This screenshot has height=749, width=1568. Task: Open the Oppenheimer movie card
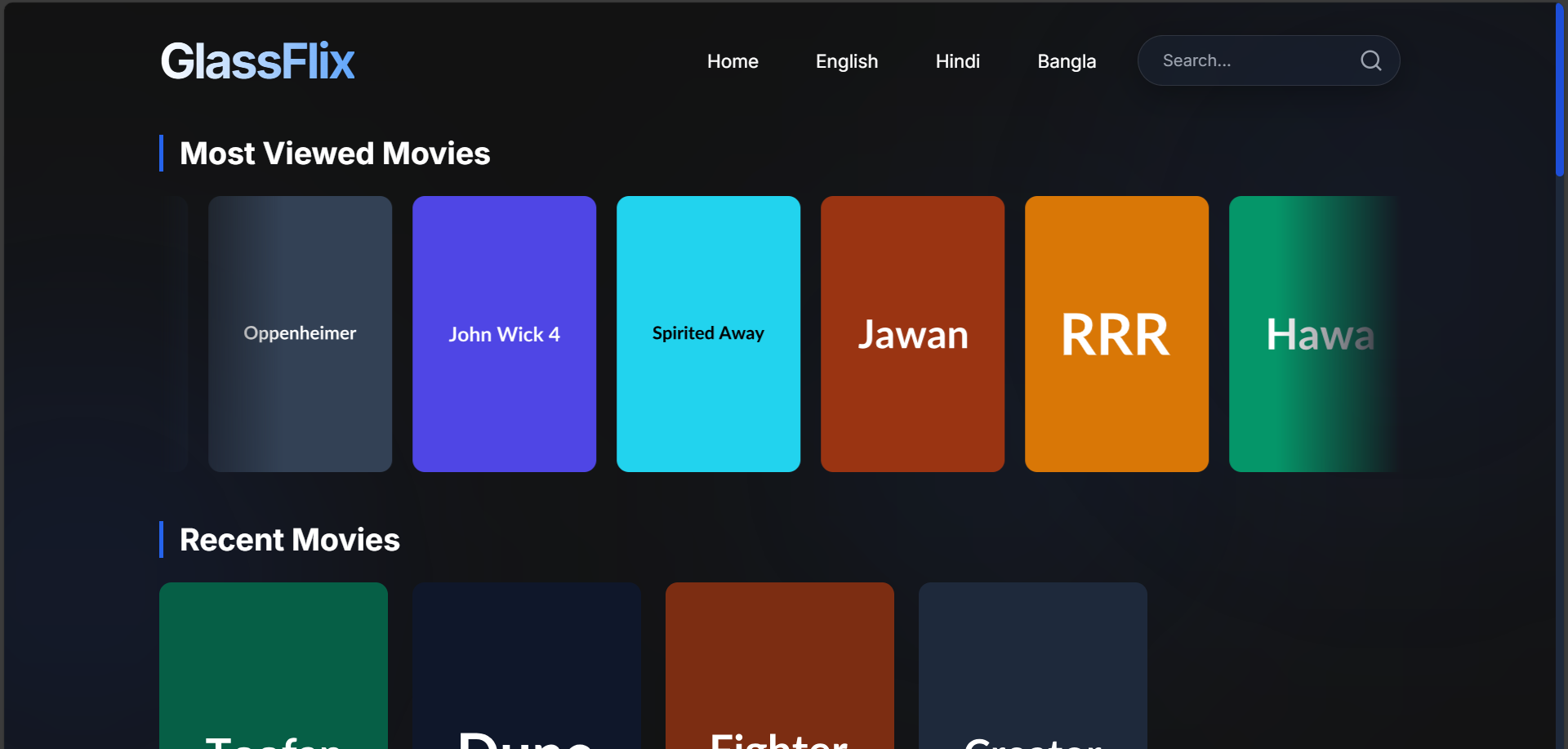pyautogui.click(x=300, y=333)
